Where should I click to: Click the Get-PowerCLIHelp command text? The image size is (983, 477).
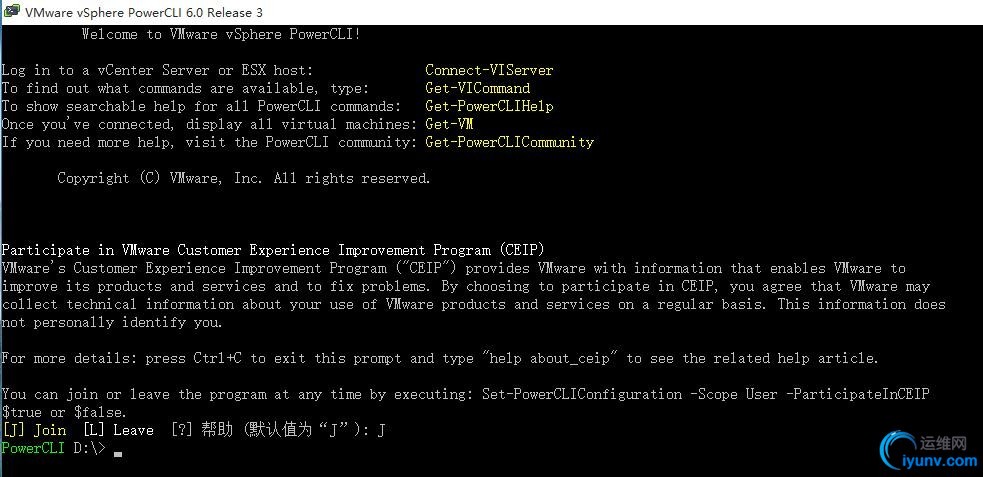(x=489, y=106)
